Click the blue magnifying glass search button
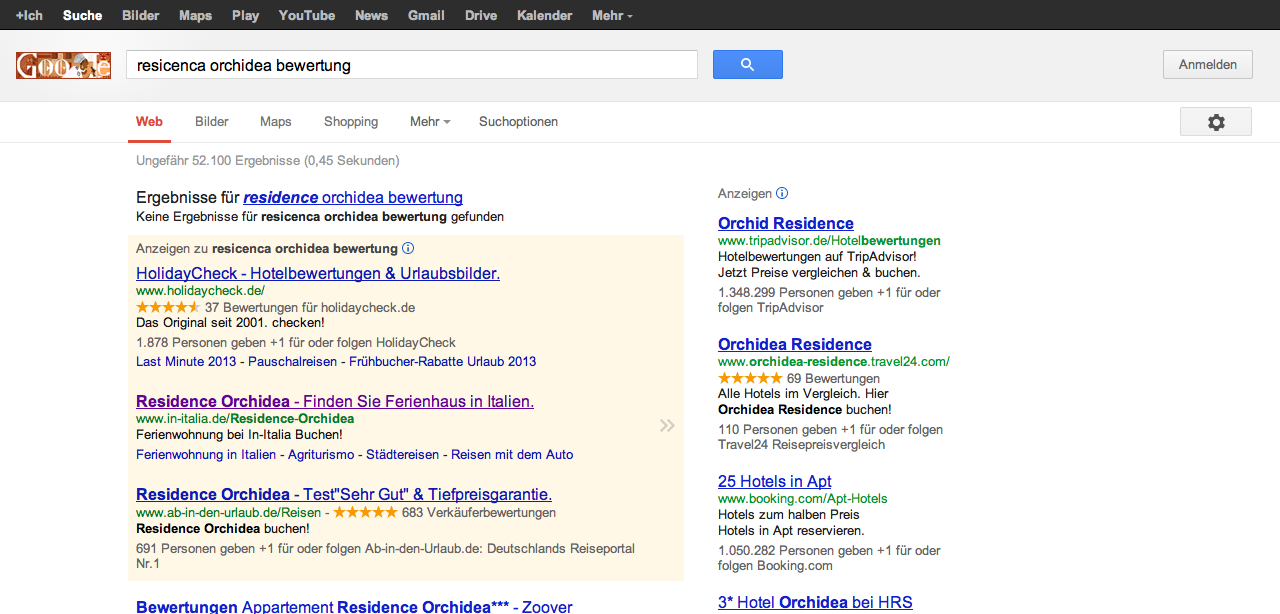 tap(747, 65)
